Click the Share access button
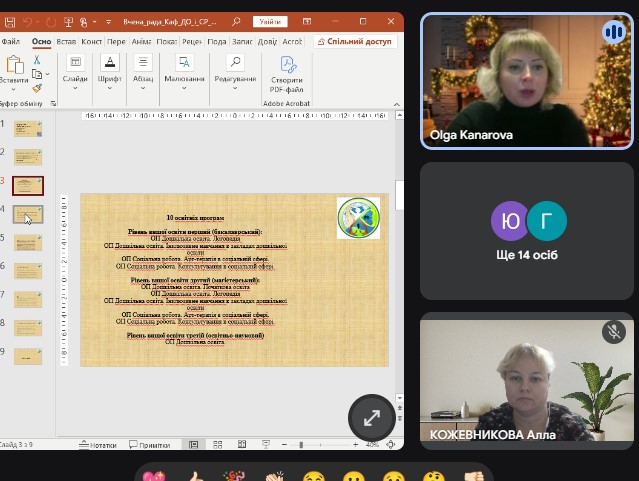The height and width of the screenshot is (481, 639). (355, 42)
